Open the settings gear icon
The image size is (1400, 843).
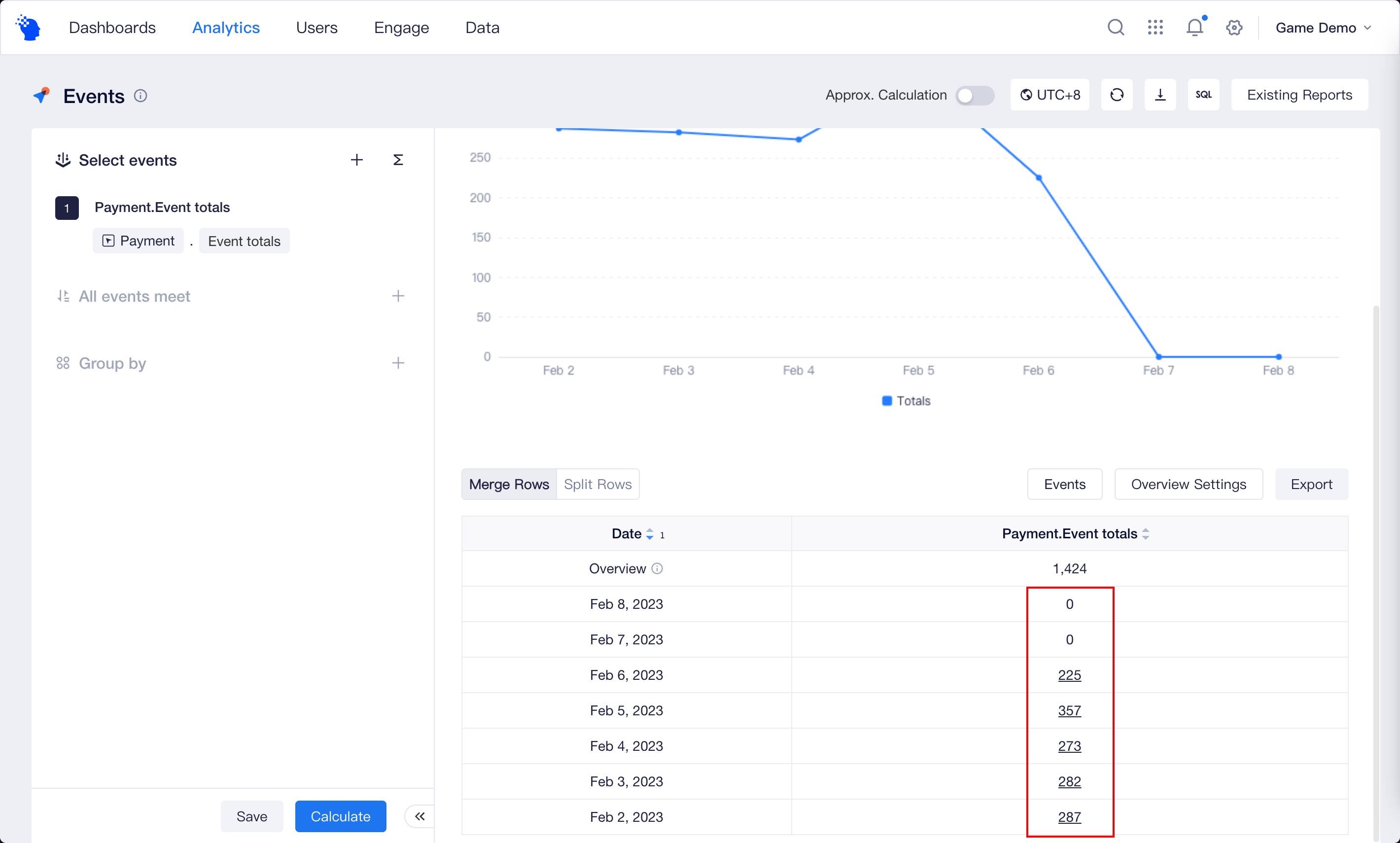tap(1234, 27)
